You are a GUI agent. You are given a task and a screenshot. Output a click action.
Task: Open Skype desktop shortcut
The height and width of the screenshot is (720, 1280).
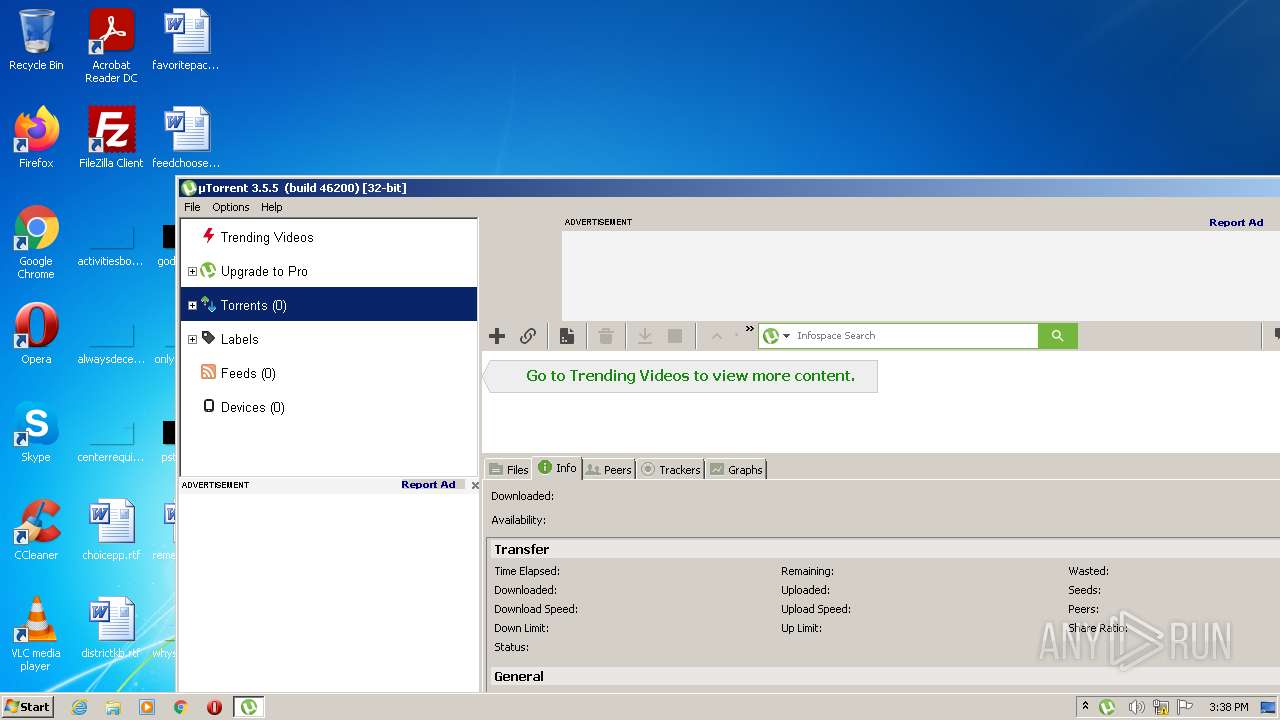(36, 432)
